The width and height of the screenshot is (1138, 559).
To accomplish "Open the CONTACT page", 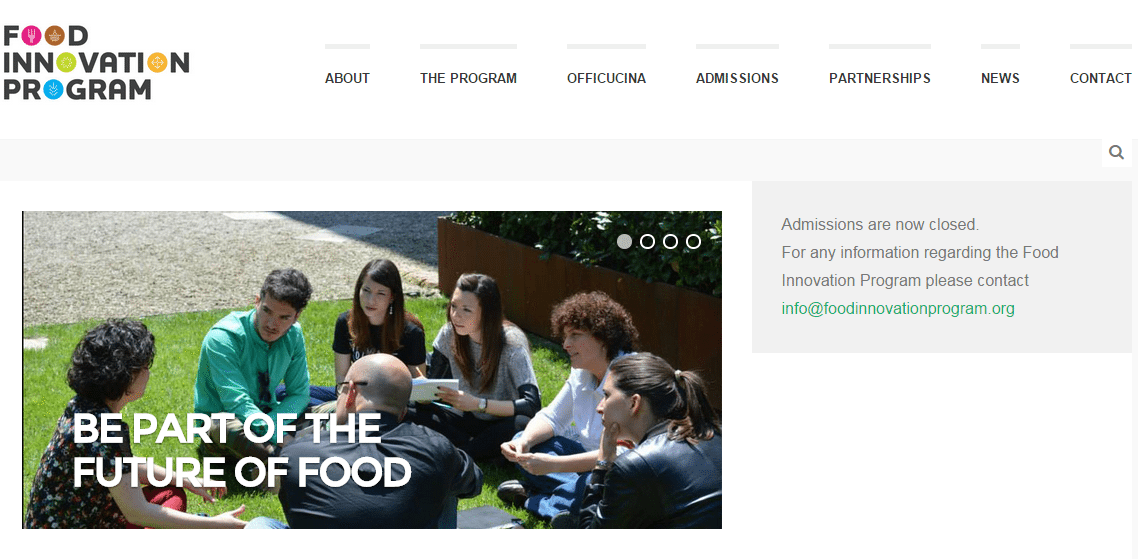I will (1100, 78).
